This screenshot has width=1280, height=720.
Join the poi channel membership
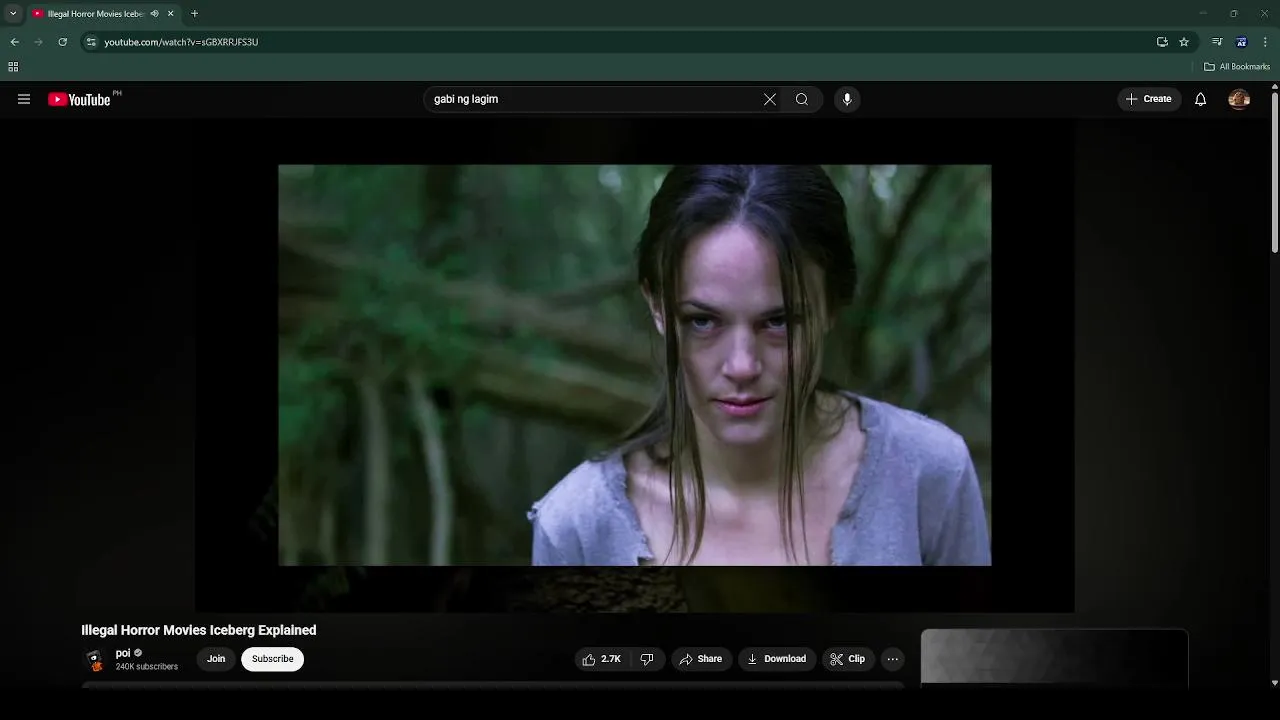click(216, 659)
